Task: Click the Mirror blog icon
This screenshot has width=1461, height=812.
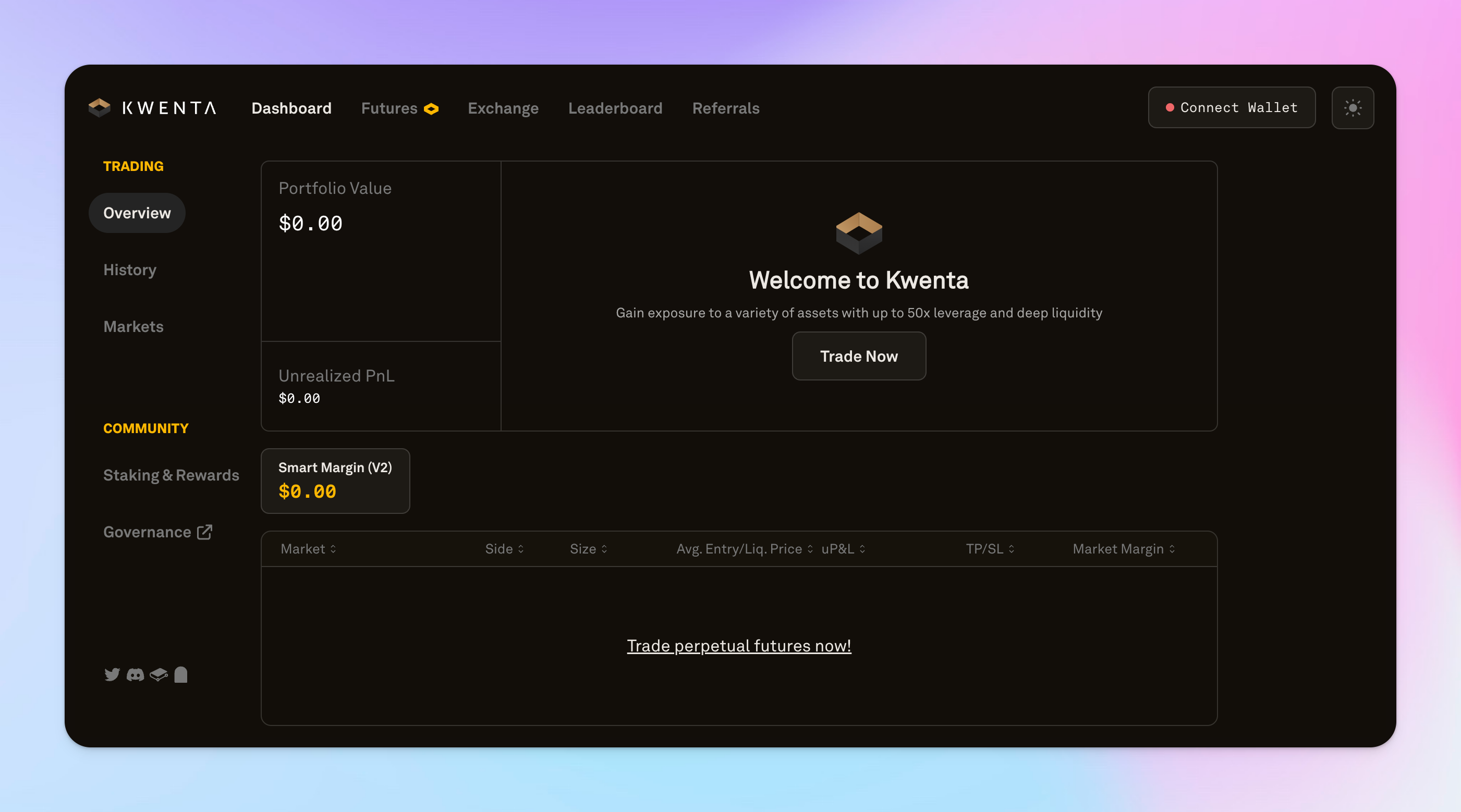Action: click(181, 674)
